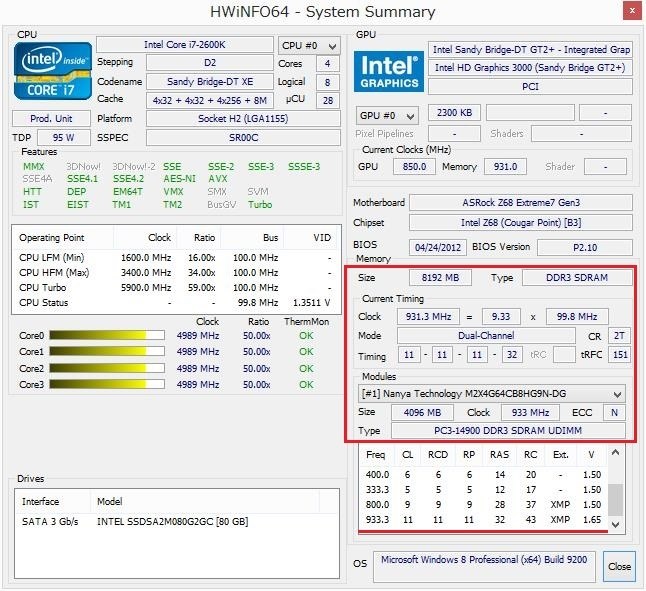
Task: Click the Intel Z68 (Cougar Point) chipset field
Action: click(521, 223)
